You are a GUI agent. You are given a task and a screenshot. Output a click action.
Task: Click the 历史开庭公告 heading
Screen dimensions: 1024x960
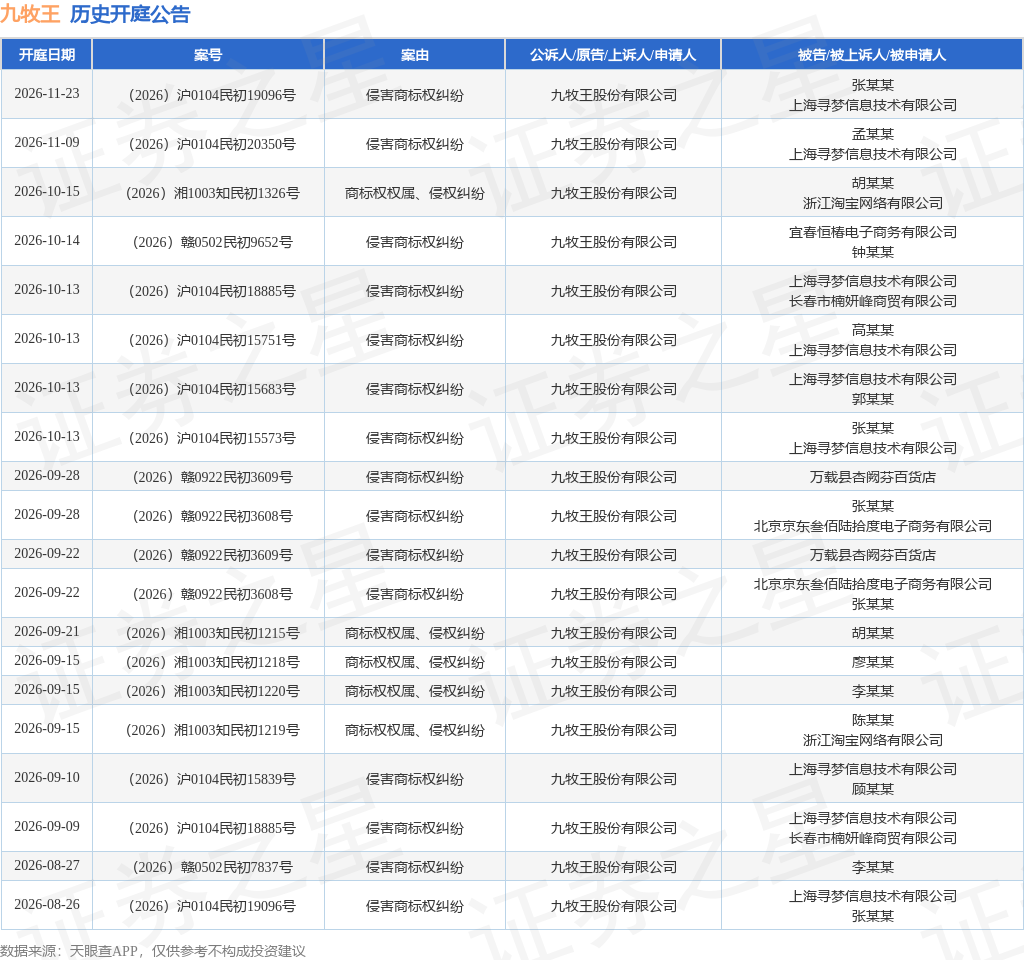click(x=130, y=14)
